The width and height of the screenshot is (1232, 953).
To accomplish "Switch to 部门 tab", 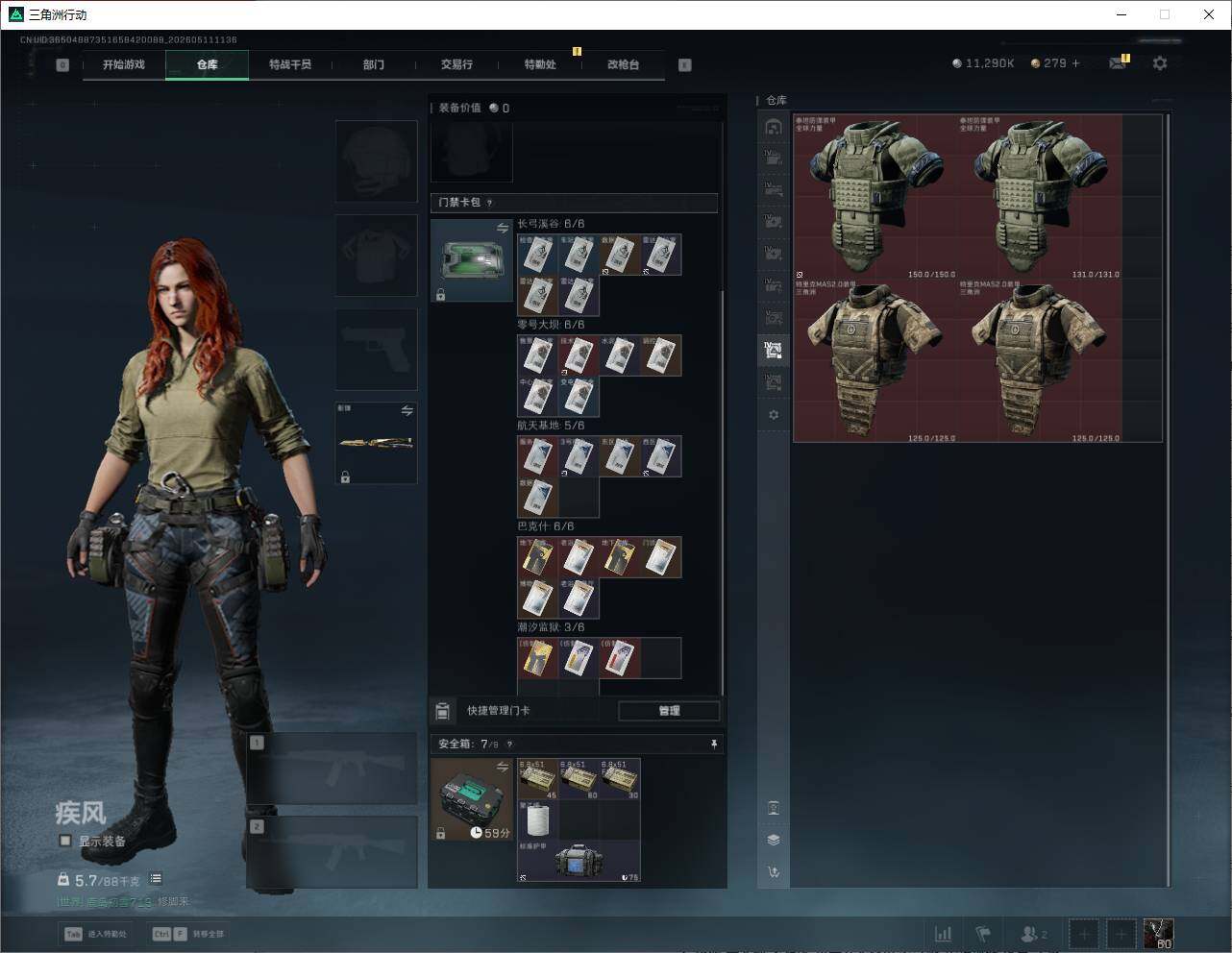I will 374,64.
